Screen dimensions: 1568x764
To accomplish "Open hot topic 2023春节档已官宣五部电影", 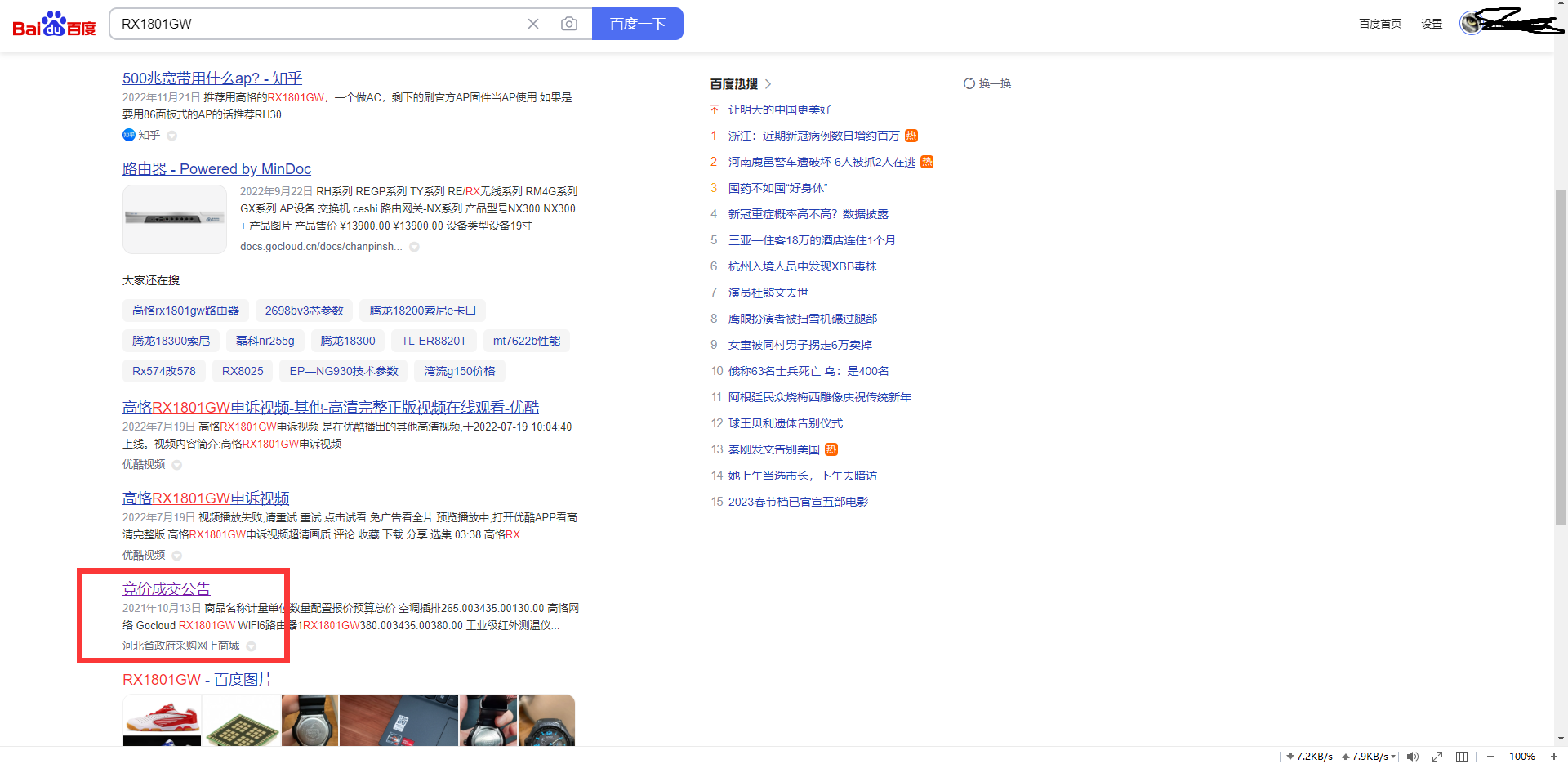I will point(799,502).
